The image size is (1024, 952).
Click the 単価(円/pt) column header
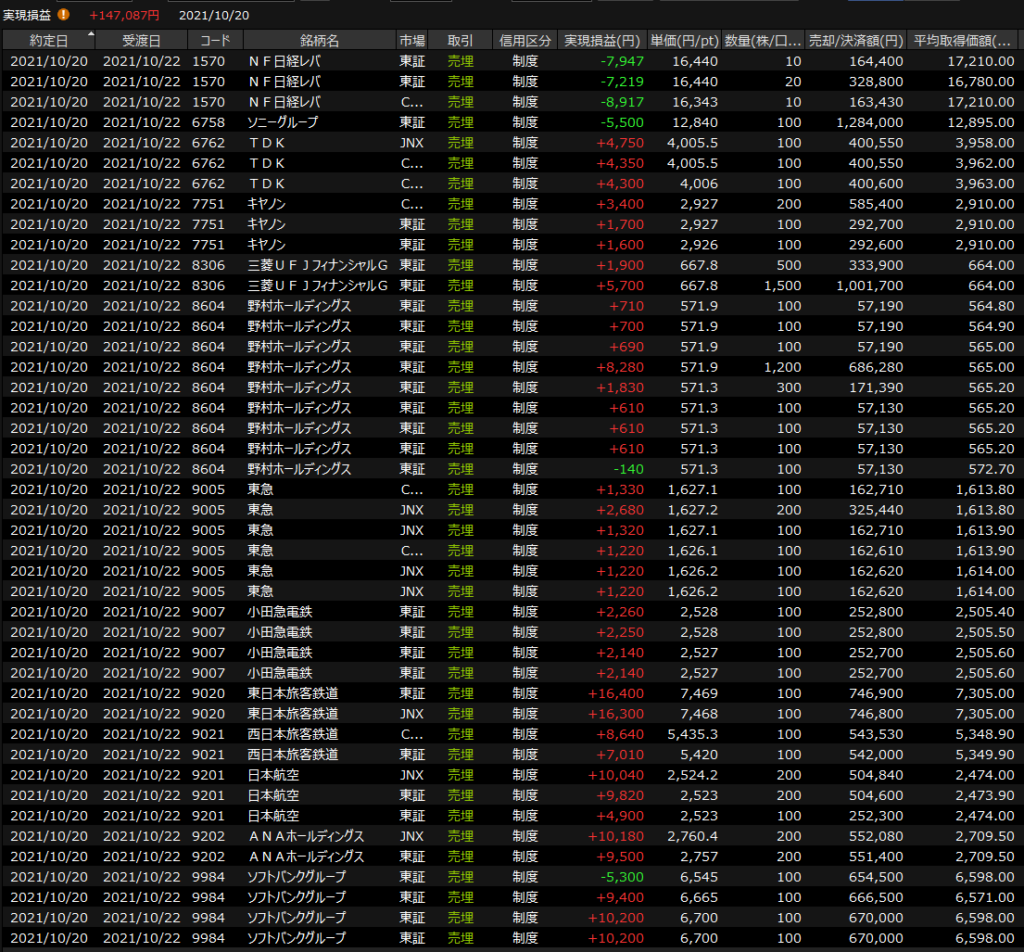(x=684, y=41)
